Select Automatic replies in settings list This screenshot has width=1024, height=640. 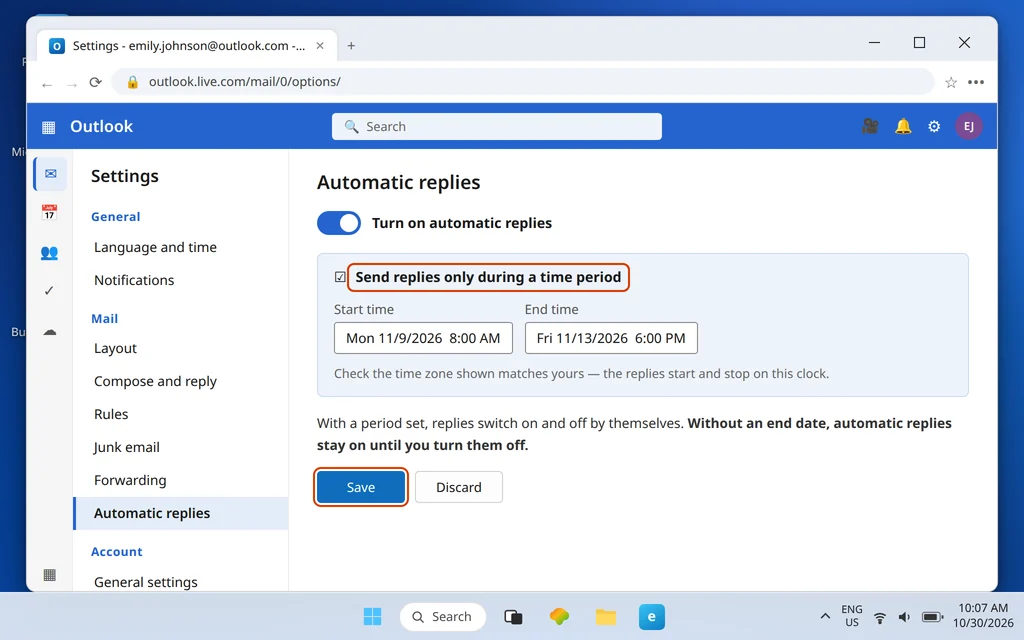181,513
